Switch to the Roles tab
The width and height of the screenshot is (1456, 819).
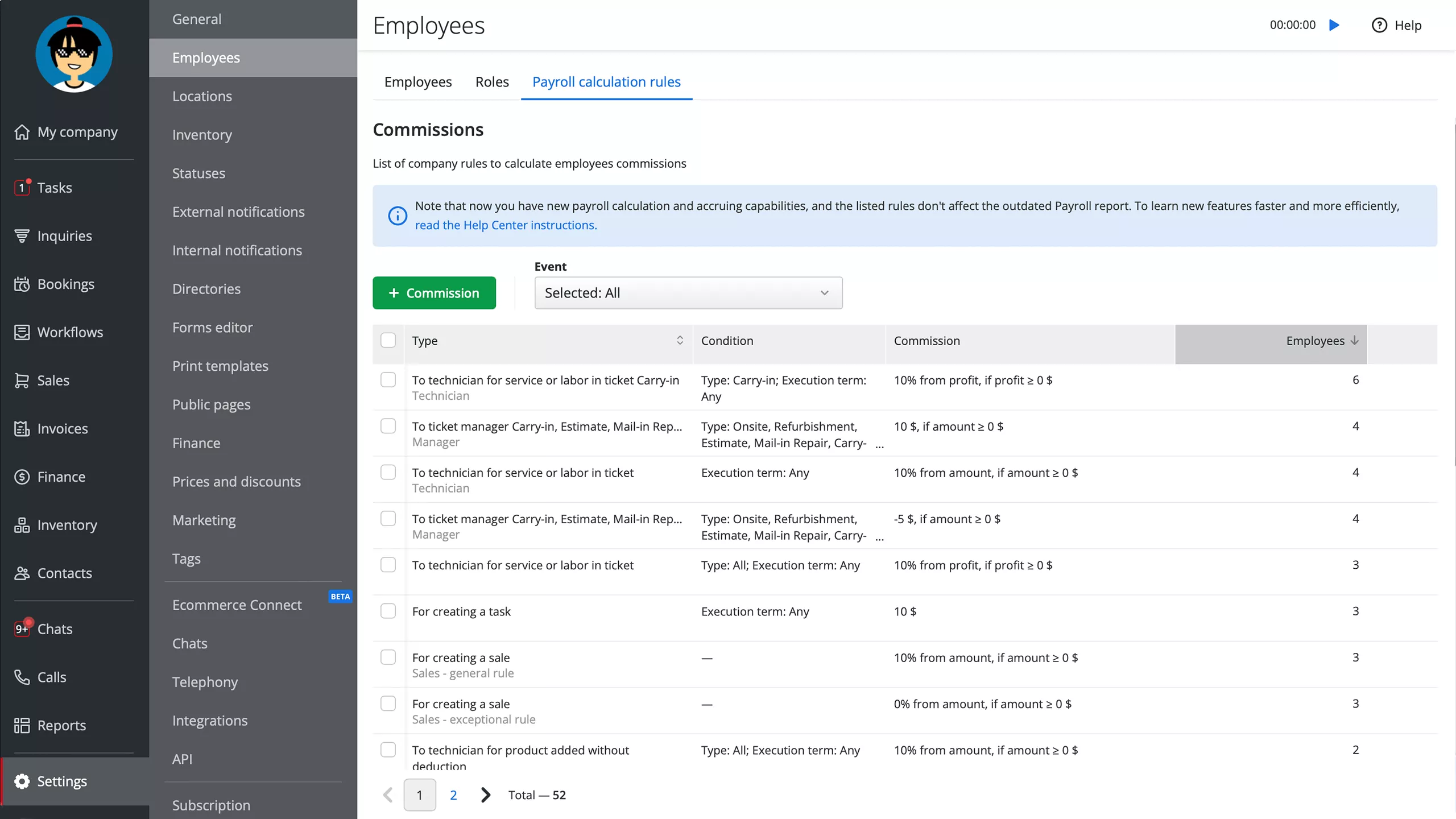pyautogui.click(x=492, y=82)
